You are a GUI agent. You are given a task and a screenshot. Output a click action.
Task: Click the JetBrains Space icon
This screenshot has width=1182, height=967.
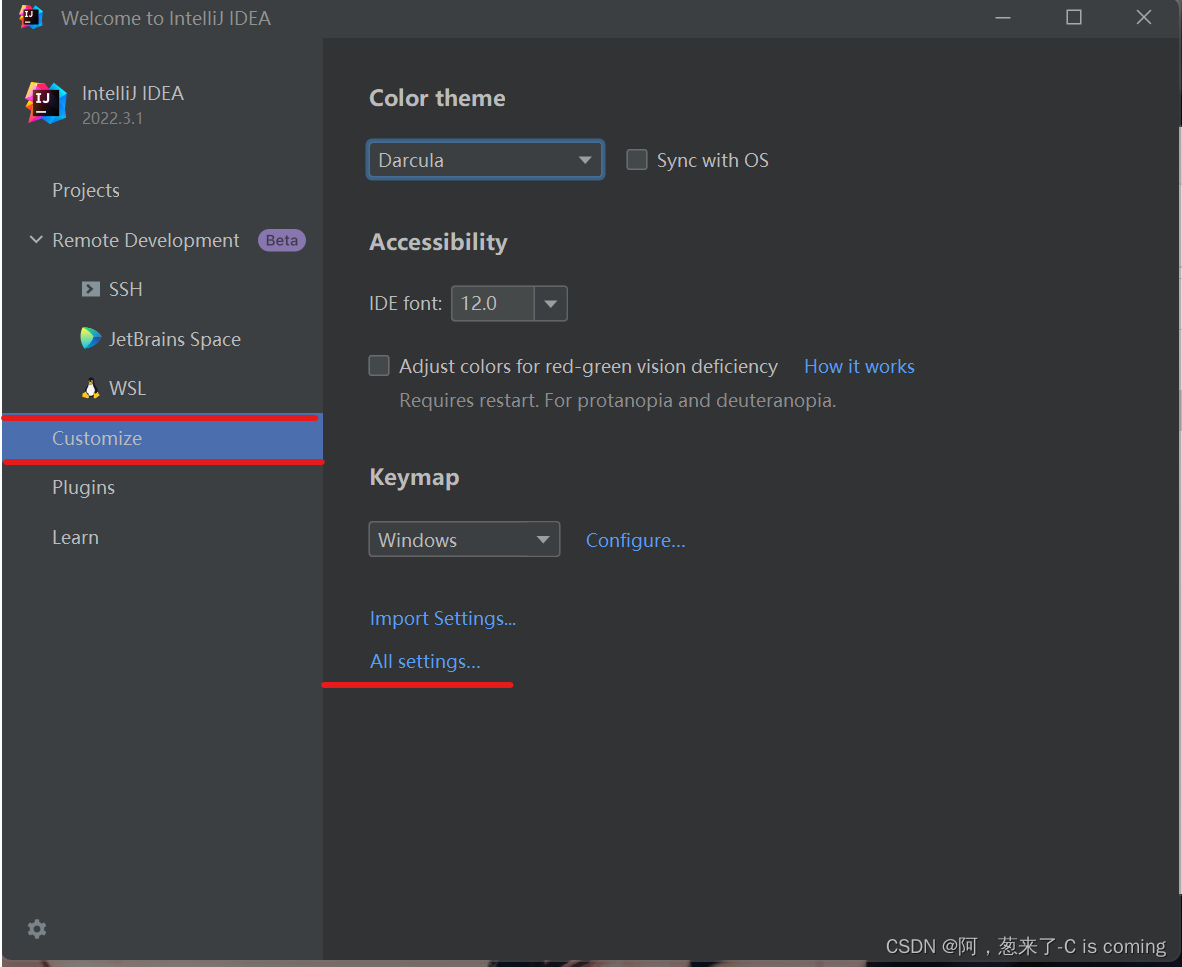click(90, 338)
